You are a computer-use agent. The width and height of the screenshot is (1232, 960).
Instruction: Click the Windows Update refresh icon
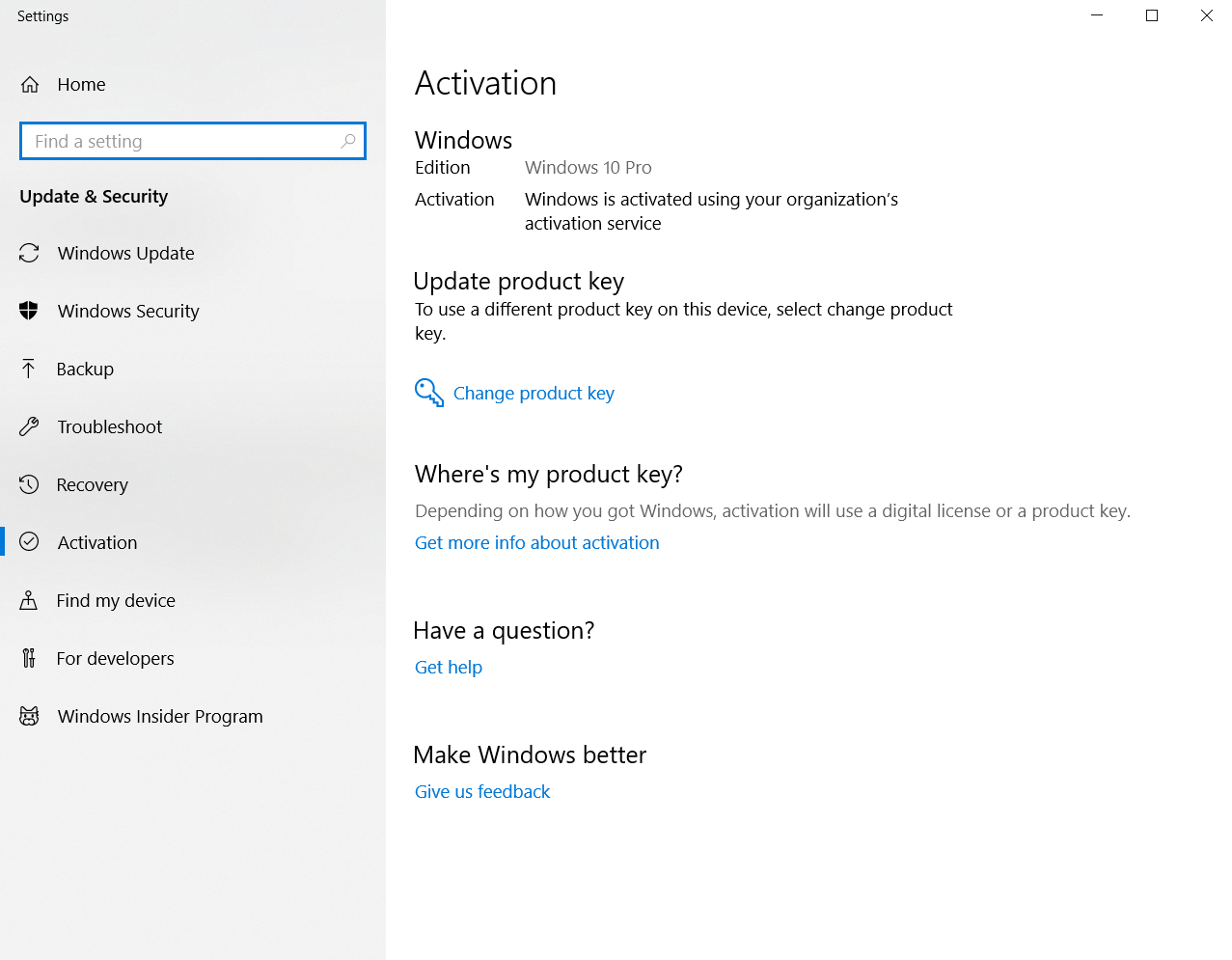point(29,253)
